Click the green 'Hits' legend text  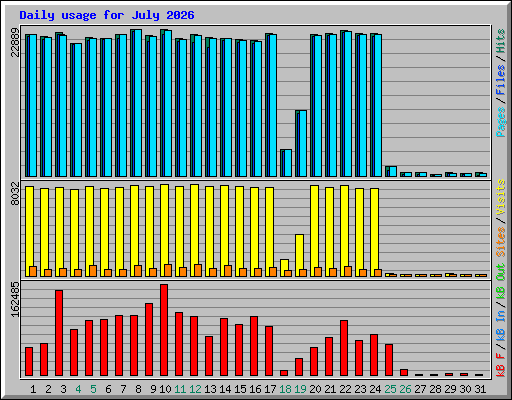click(x=501, y=41)
